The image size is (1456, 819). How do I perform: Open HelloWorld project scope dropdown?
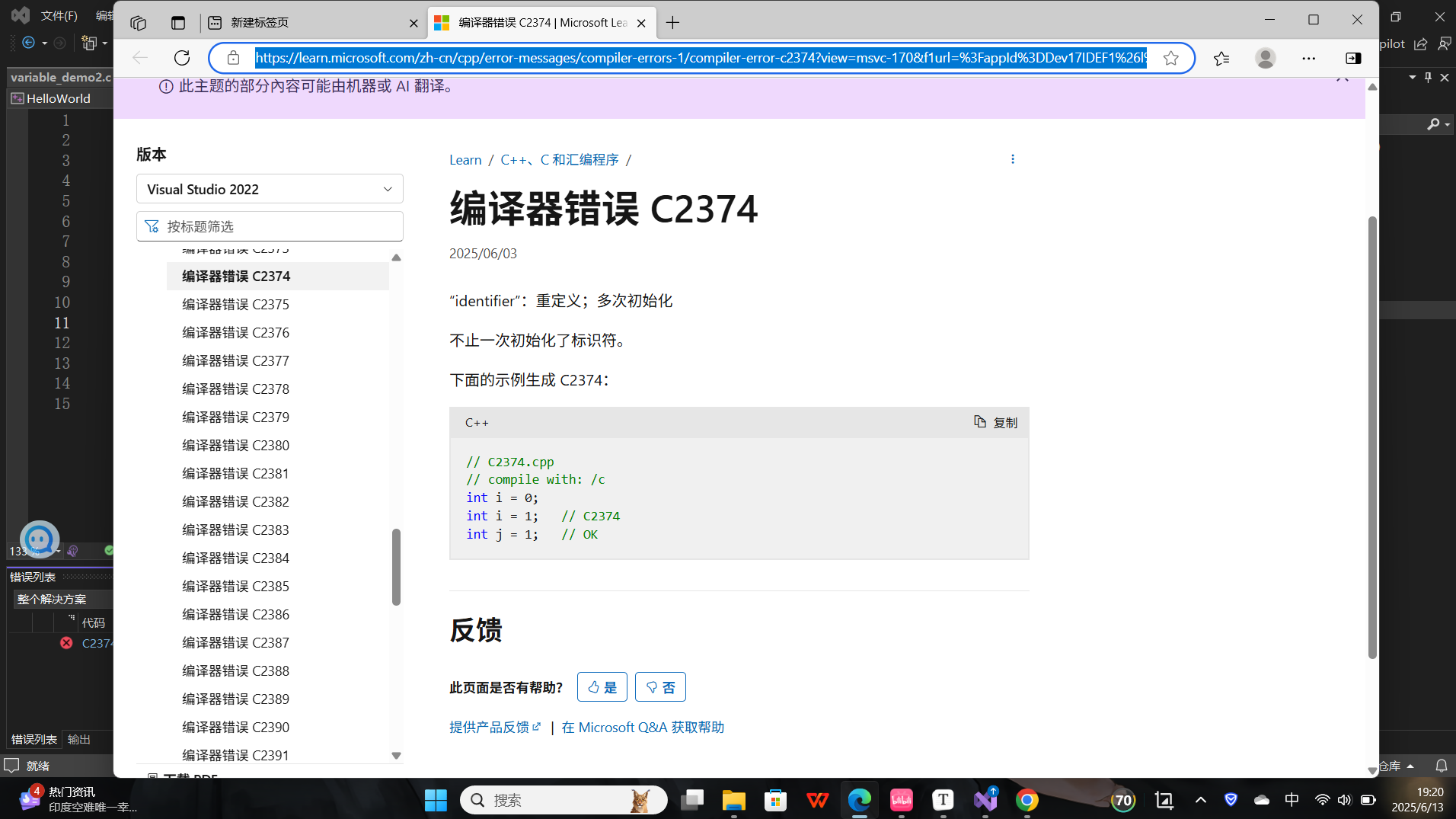coord(61,98)
